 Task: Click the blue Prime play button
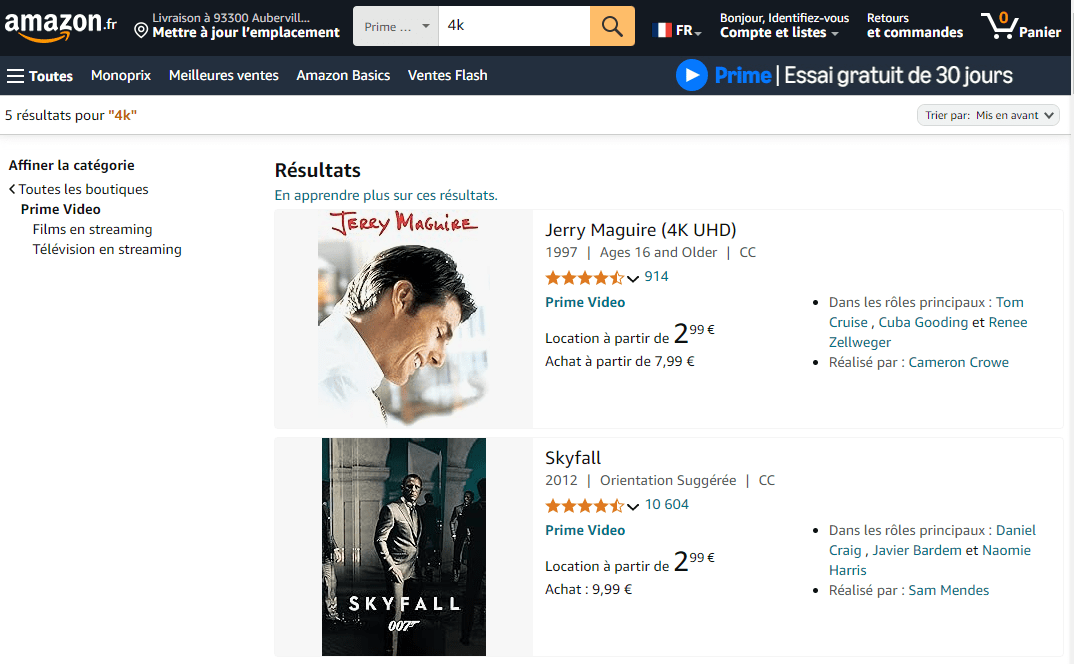tap(691, 75)
